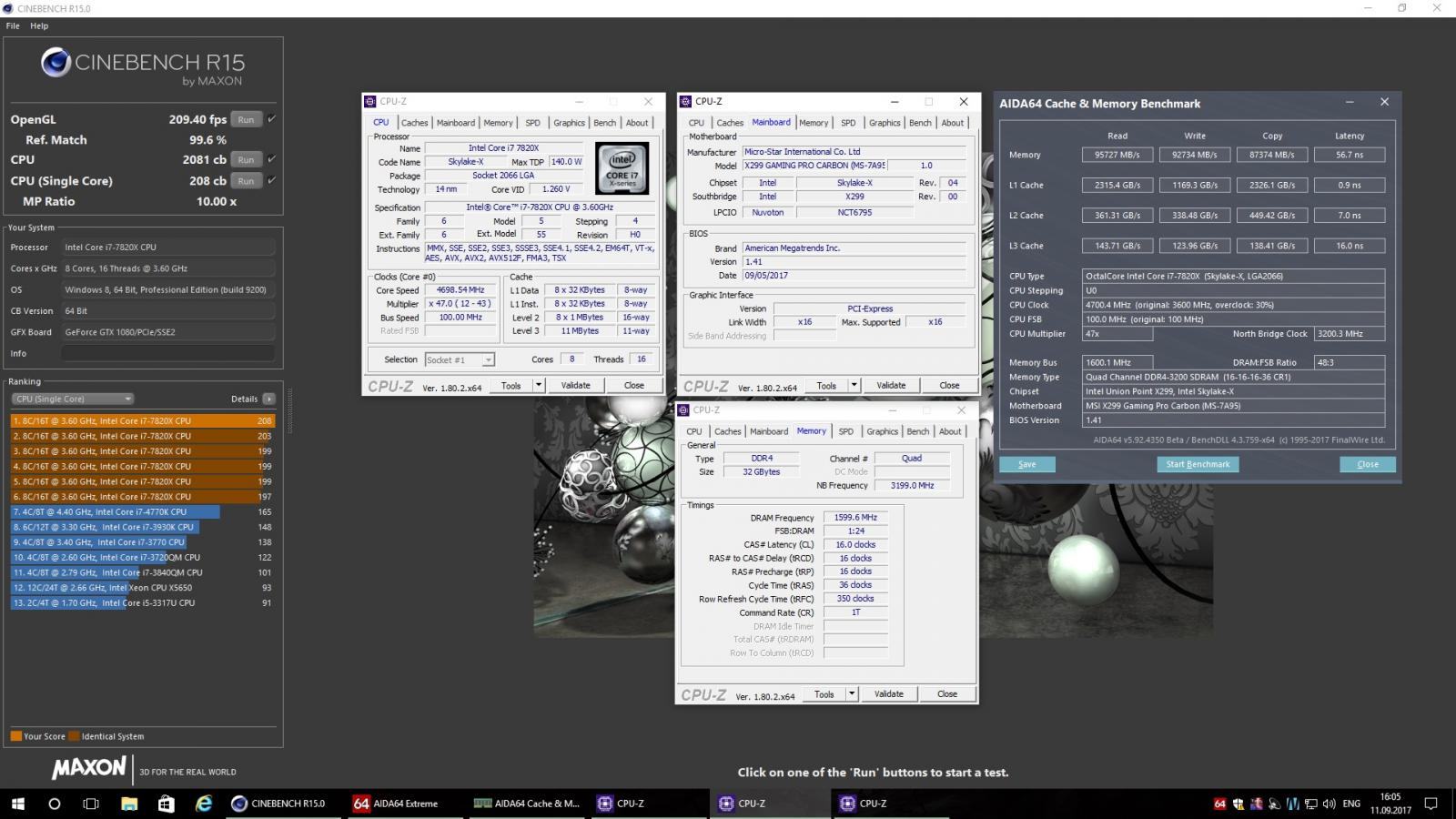Click Close button in CPU-Z Memory window
Image resolution: width=1456 pixels, height=819 pixels.
point(947,693)
